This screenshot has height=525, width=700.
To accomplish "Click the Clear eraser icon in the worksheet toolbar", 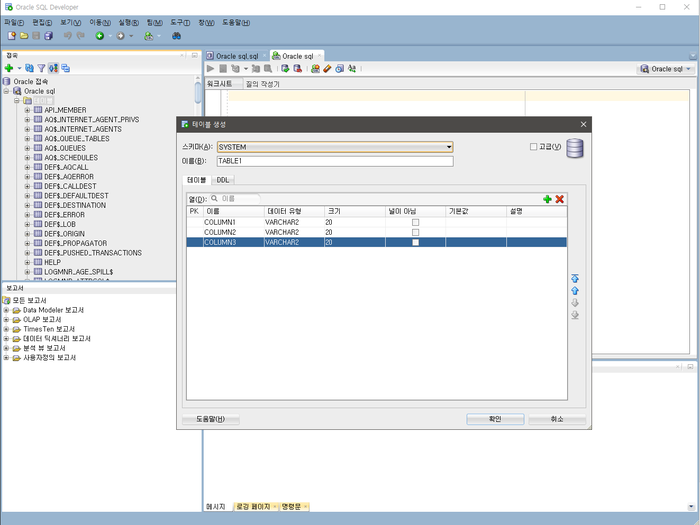I will point(327,68).
